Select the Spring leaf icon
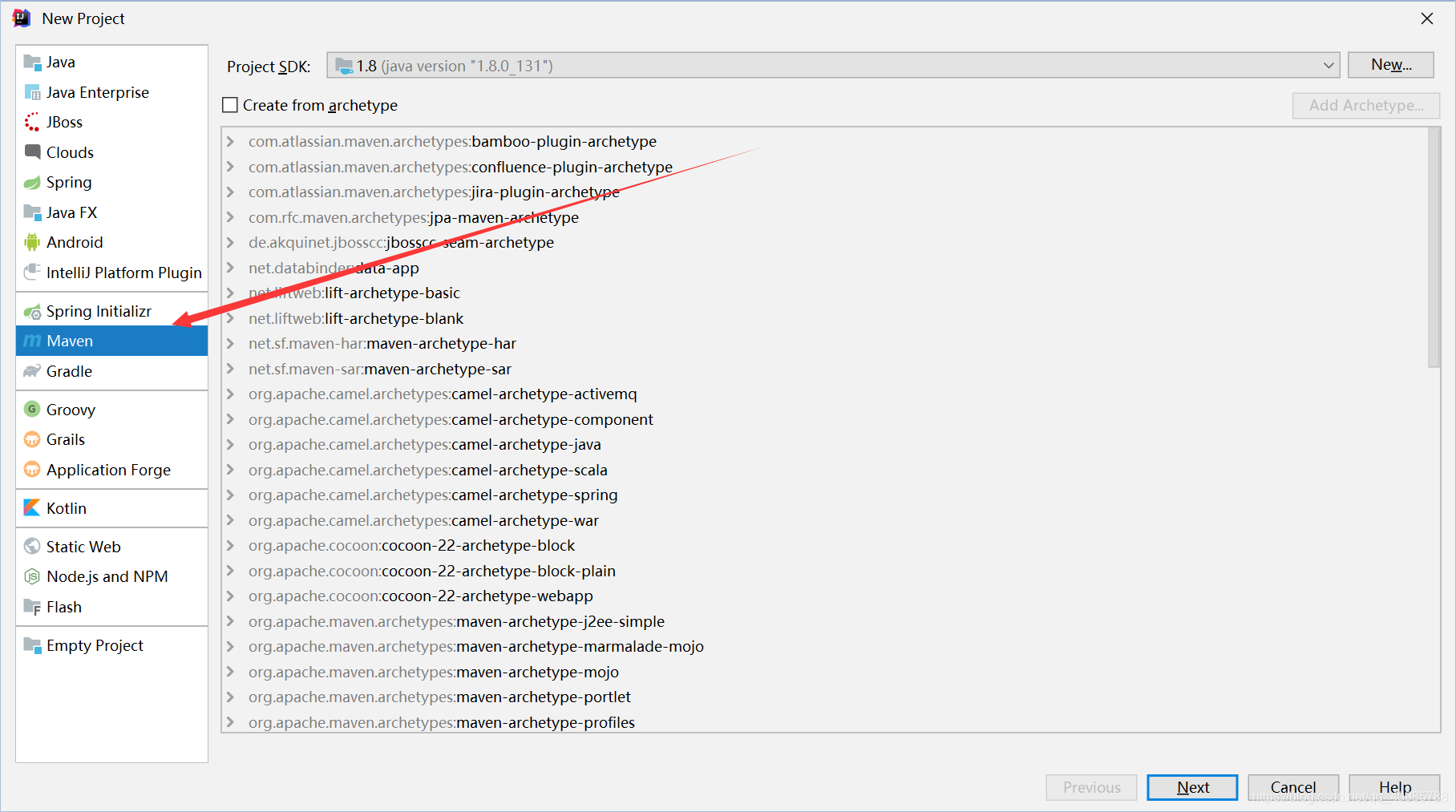The width and height of the screenshot is (1456, 812). click(32, 183)
